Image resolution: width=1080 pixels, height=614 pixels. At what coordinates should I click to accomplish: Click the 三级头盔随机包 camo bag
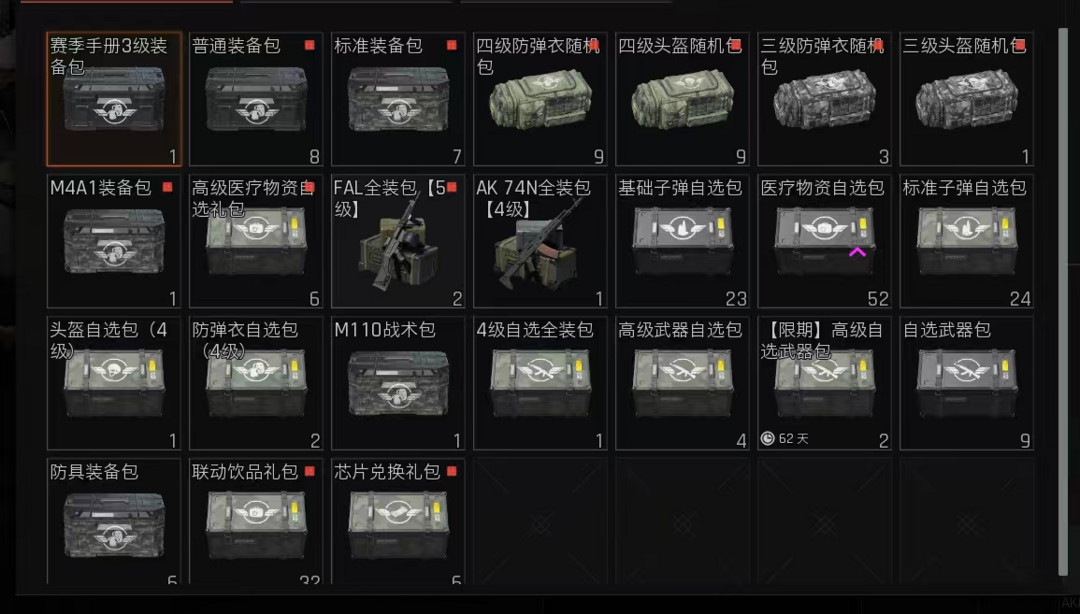pos(966,99)
